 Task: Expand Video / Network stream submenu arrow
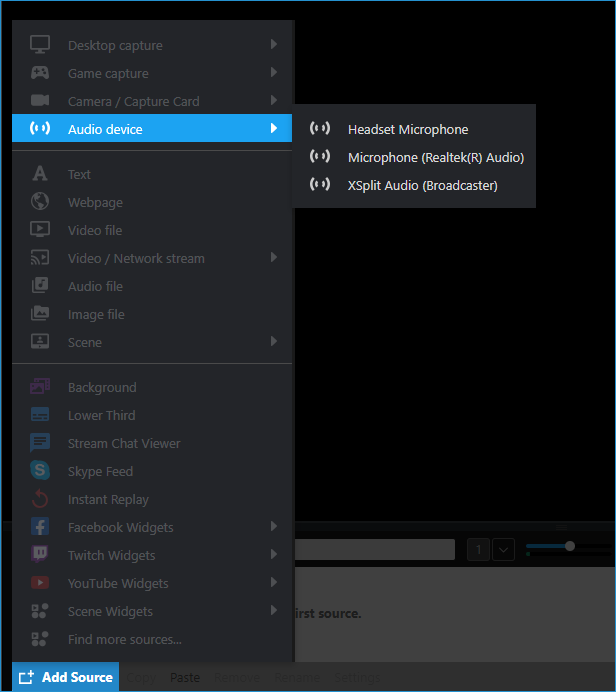pos(274,257)
